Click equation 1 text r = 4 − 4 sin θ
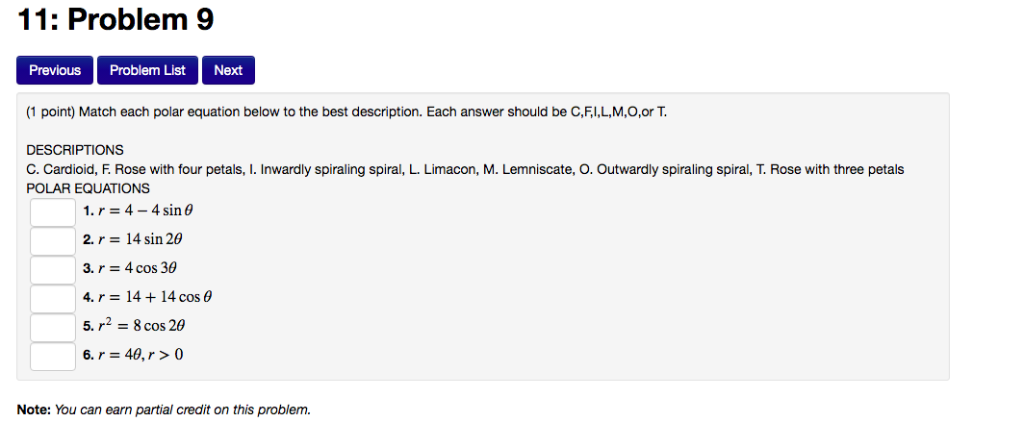1024x422 pixels. (x=146, y=211)
